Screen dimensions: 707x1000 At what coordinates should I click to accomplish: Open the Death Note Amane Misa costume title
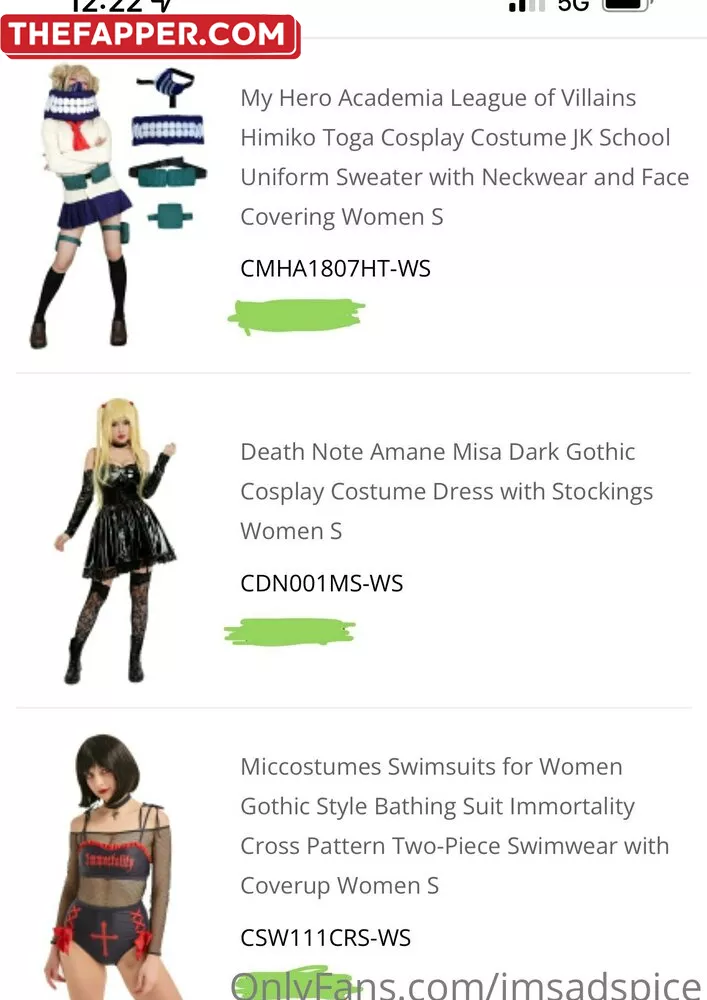pos(447,491)
